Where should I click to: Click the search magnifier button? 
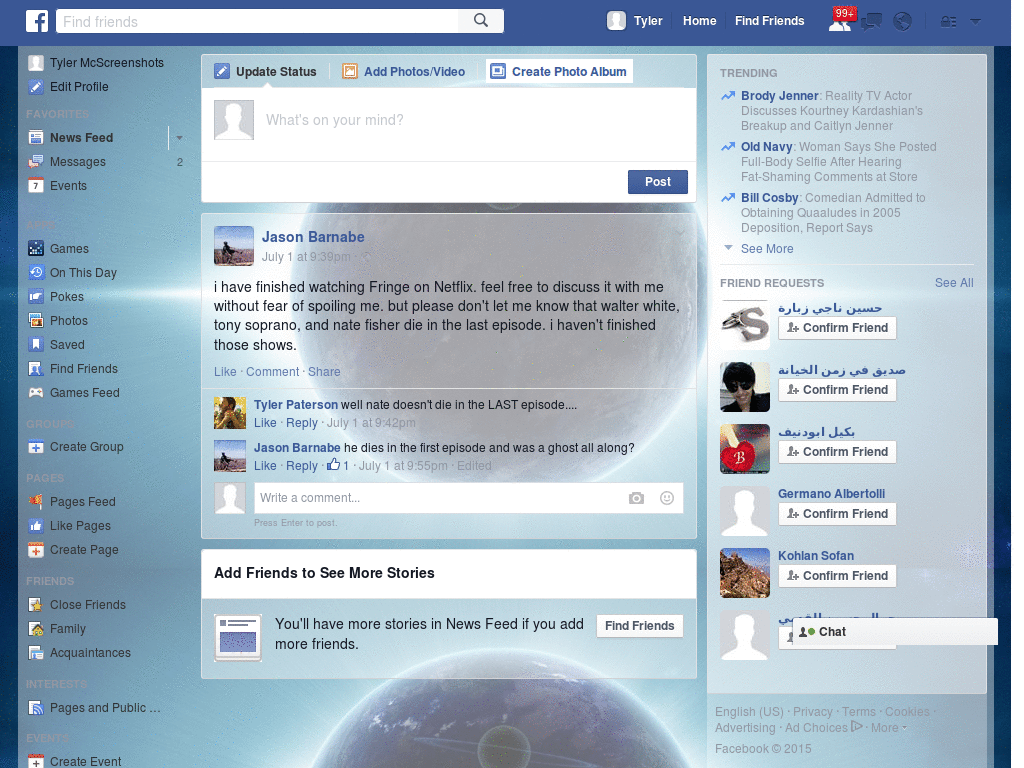(481, 21)
